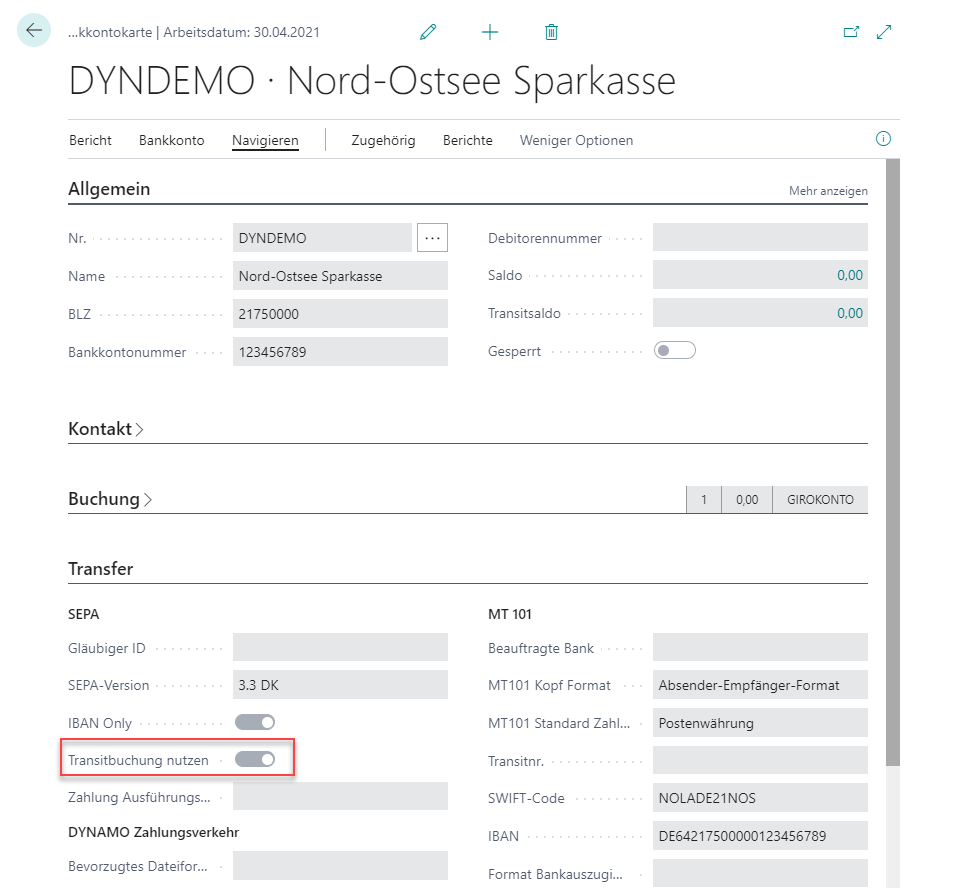Open the page in new window icon
The height and width of the screenshot is (888, 968).
(x=851, y=32)
